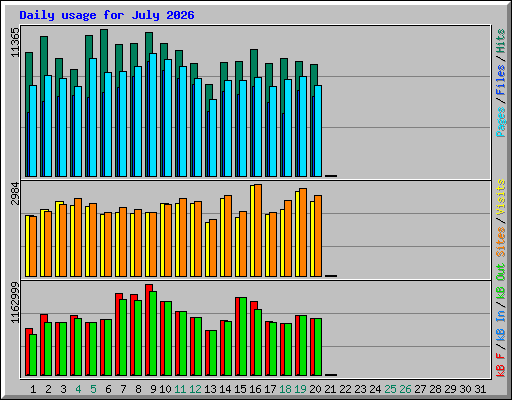Viewport: 512px width, 400px height.
Task: Click the cyan Pages bar for day 20
Action: [318, 131]
